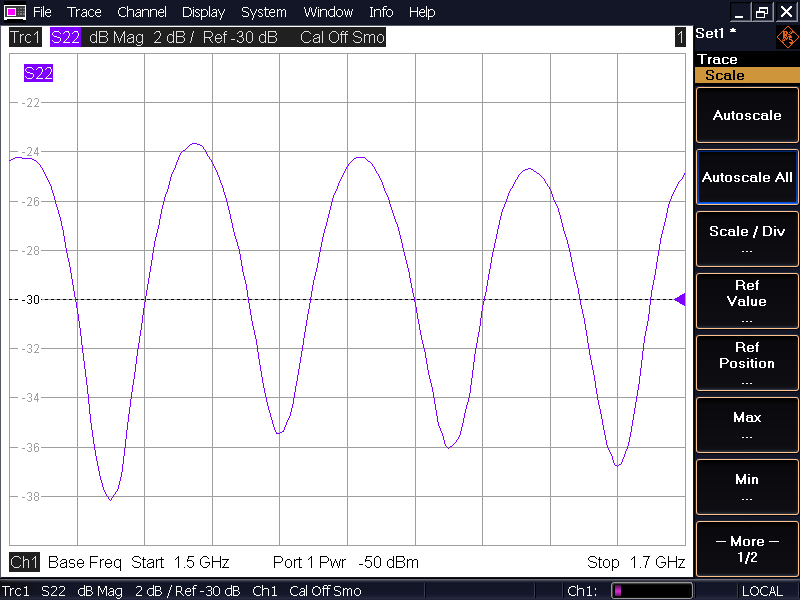Click the diagram number 1 box
This screenshot has height=600, width=800.
[x=680, y=37]
